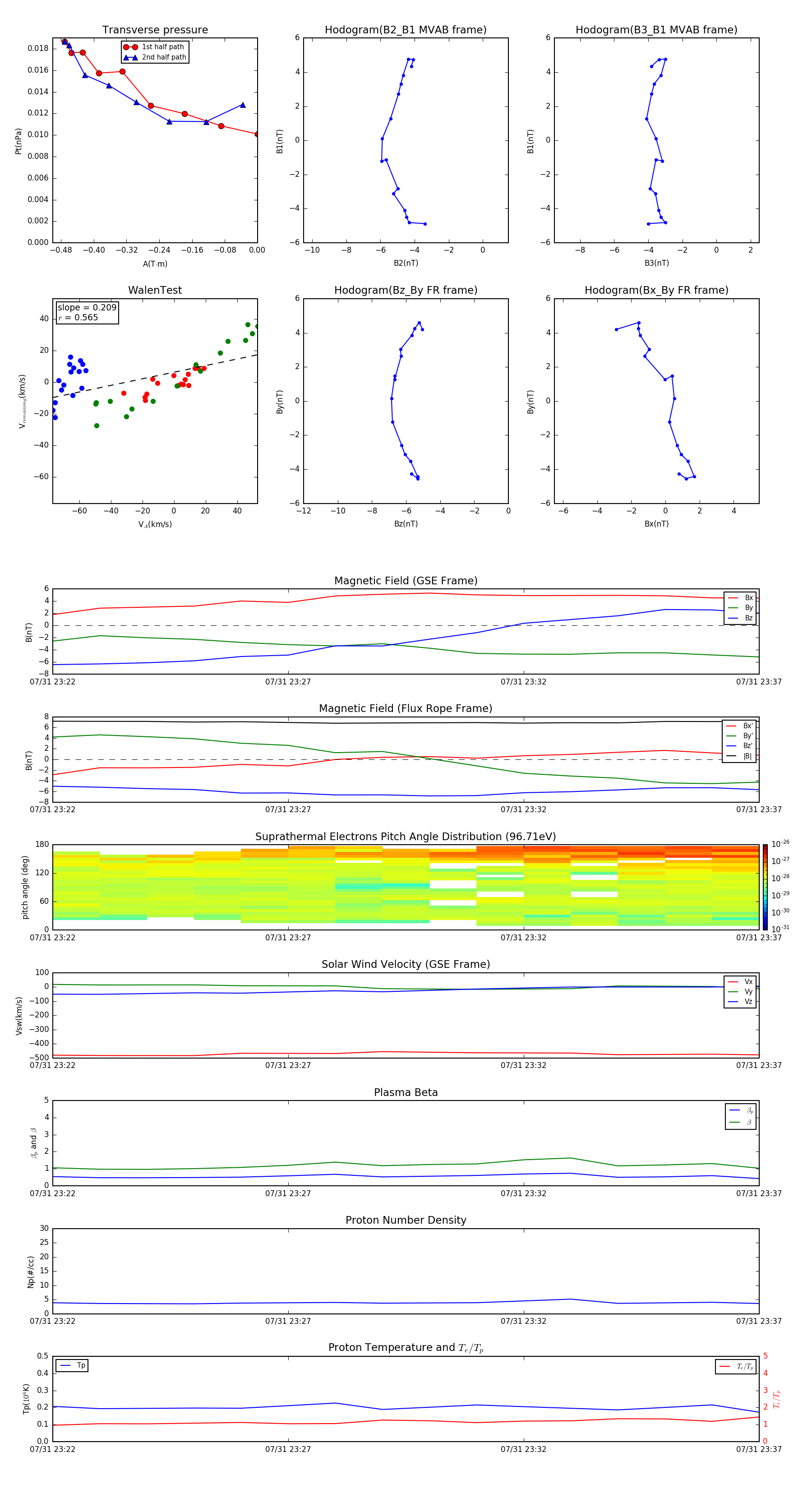The width and height of the screenshot is (812, 1489).
Task: Click '07/31 23:32' tick under the Plasma Beta plot
Action: pyautogui.click(x=523, y=1193)
